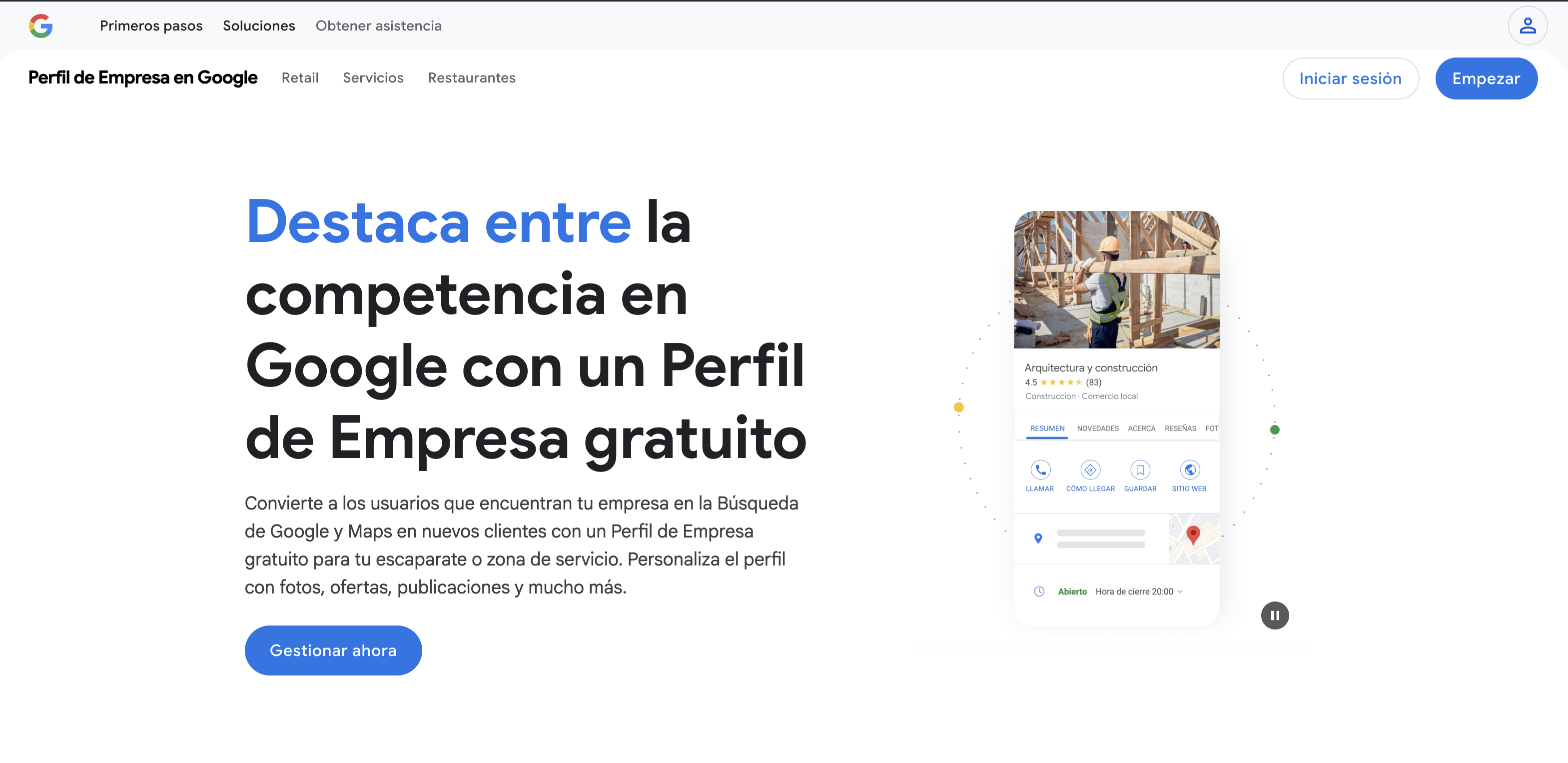Image resolution: width=1568 pixels, height=763 pixels.
Task: Click the Cómo llegar directions icon
Action: [x=1090, y=469]
